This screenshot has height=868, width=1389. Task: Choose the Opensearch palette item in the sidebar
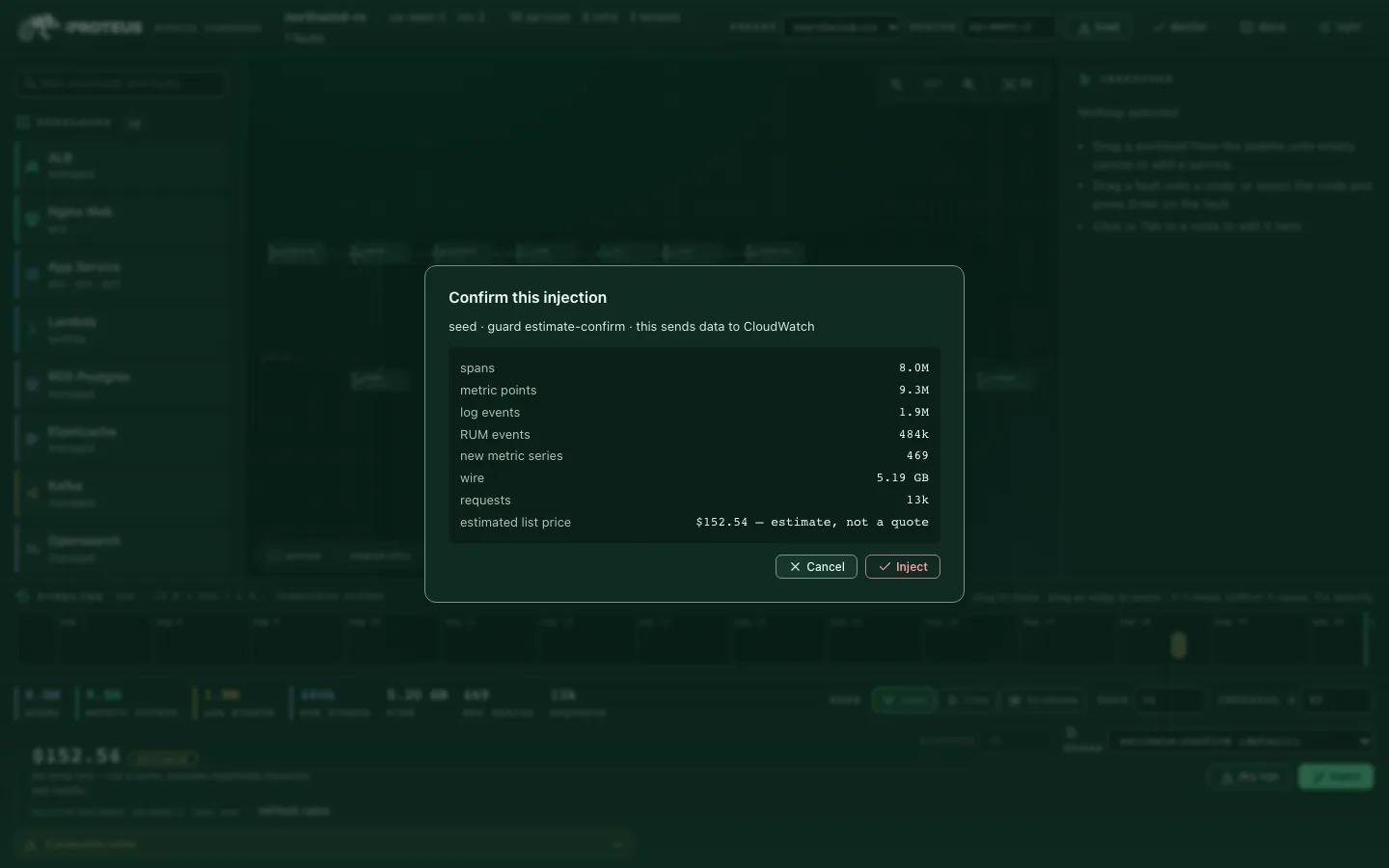pyautogui.click(x=121, y=549)
